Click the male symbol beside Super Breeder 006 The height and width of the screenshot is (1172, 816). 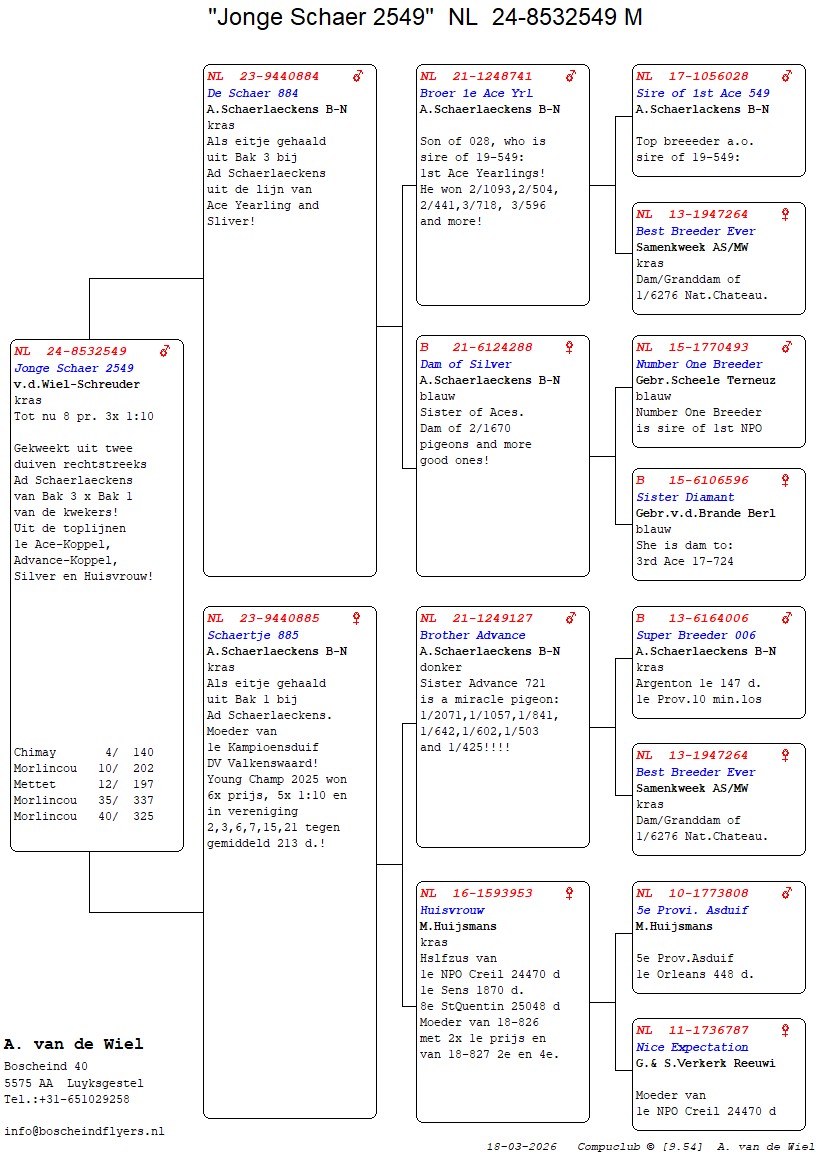[787, 618]
